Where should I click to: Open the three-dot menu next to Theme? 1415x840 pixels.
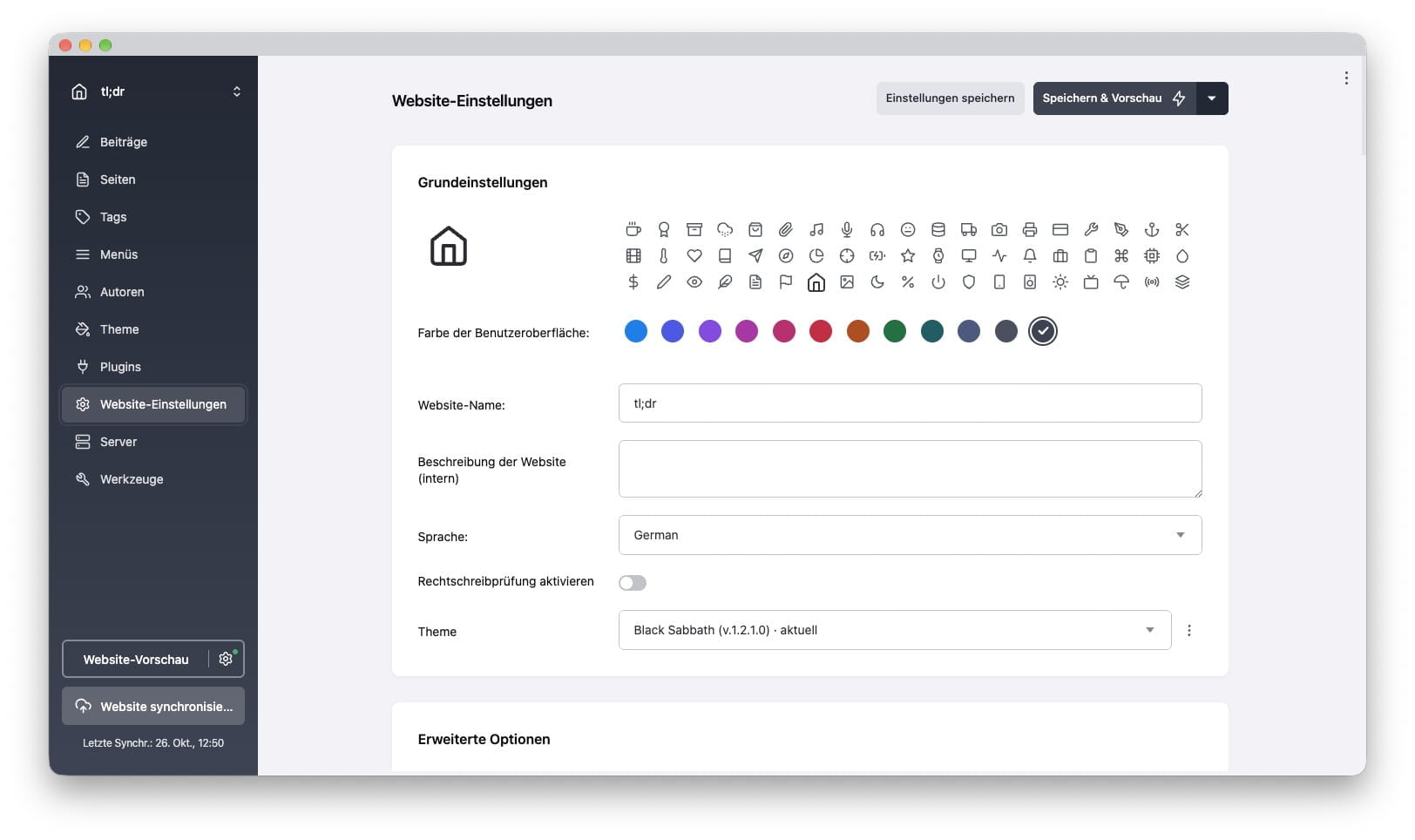pyautogui.click(x=1189, y=630)
